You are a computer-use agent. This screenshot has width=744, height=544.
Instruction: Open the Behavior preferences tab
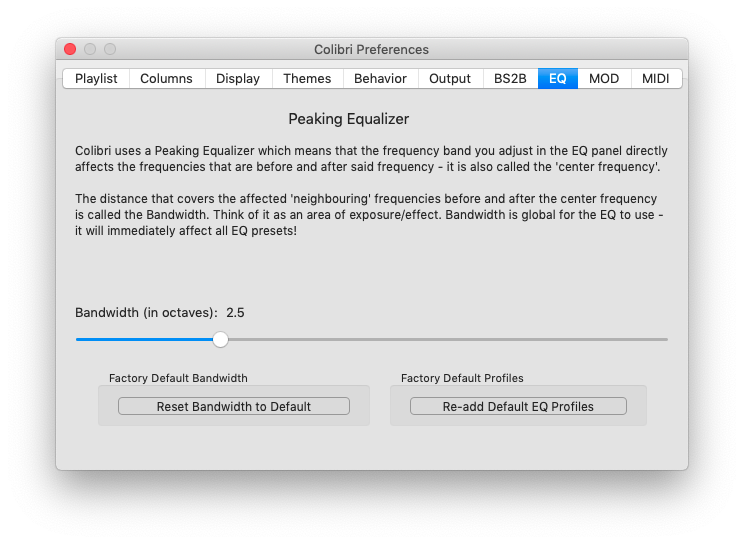pos(381,78)
